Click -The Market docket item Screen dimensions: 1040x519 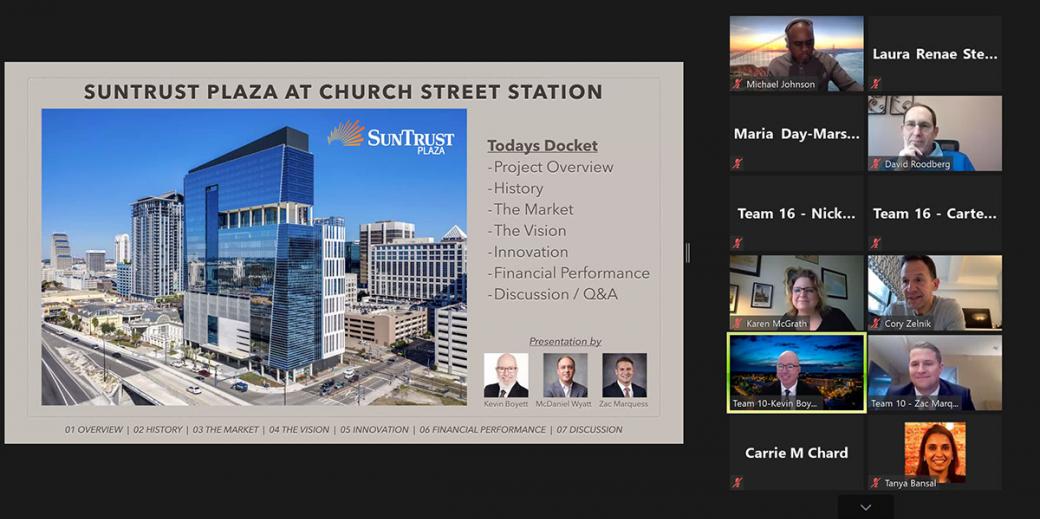click(x=531, y=209)
